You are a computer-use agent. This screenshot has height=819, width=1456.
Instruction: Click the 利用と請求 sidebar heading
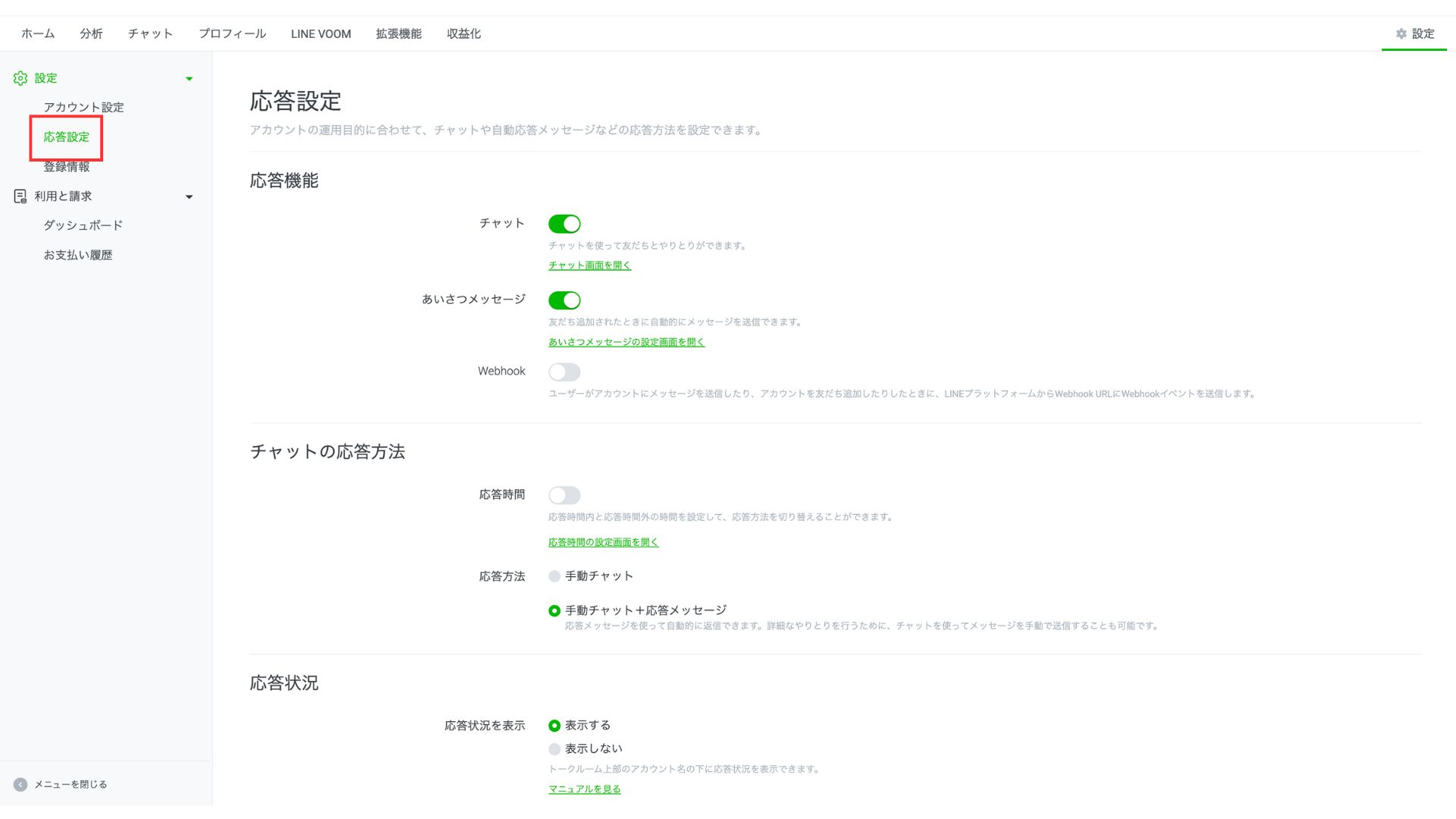click(x=63, y=196)
